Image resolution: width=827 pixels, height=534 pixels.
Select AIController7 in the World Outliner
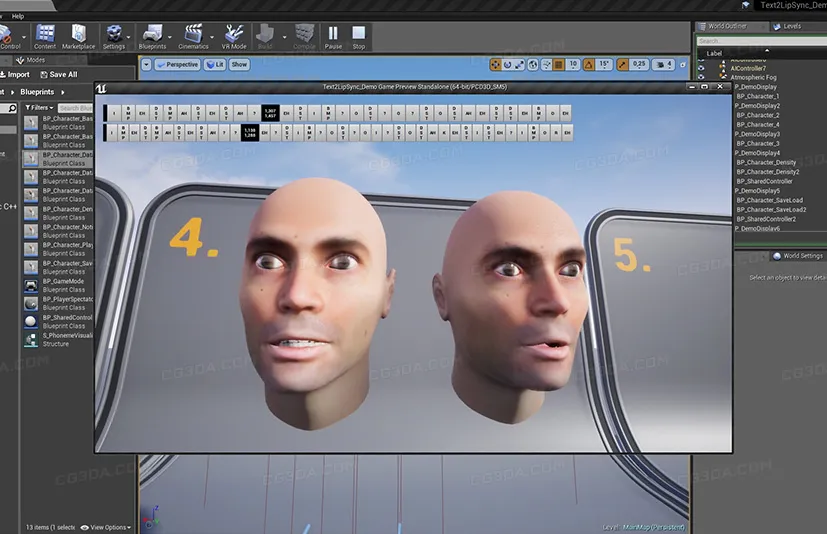[x=748, y=68]
